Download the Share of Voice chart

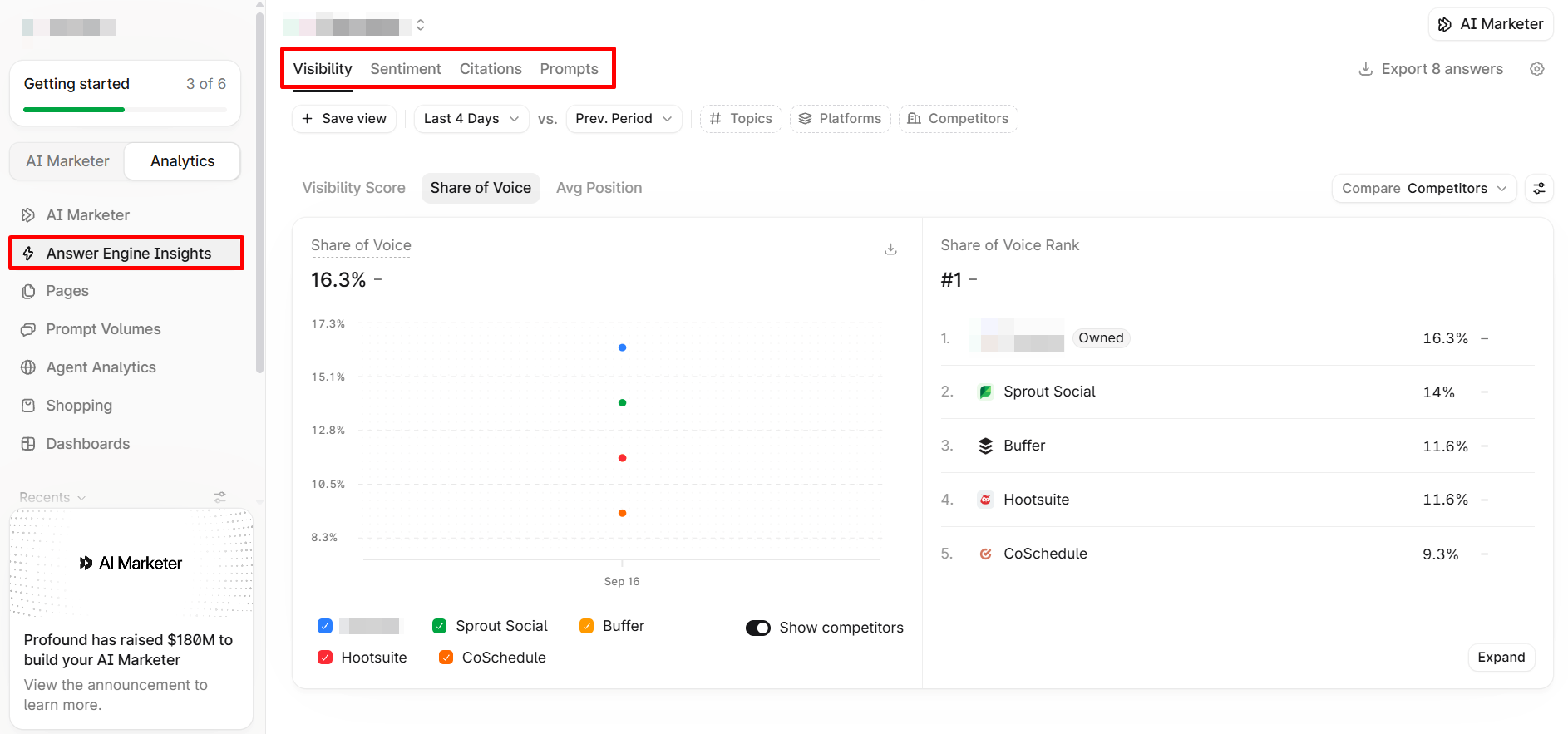[890, 249]
